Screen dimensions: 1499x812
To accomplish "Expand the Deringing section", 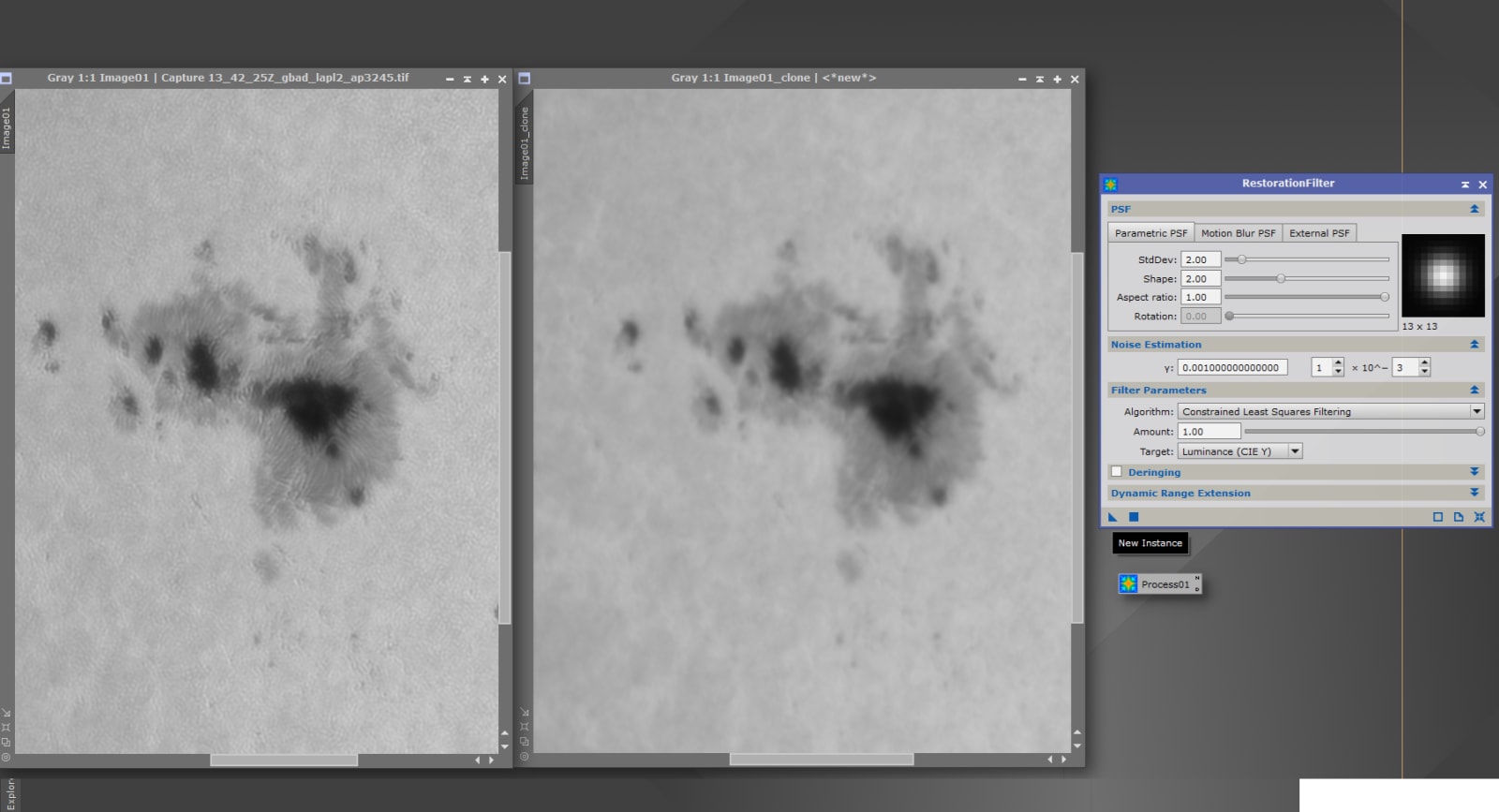I will 1475,472.
